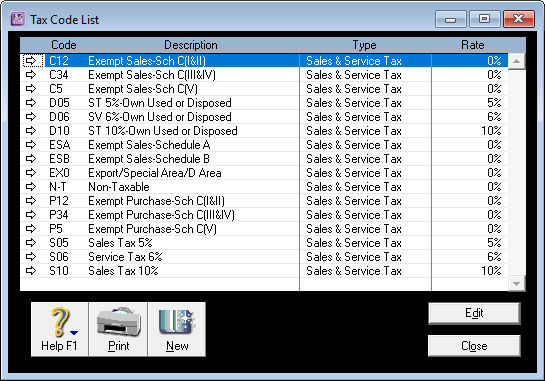Select the 'Service Tax 6%' row

click(x=264, y=257)
